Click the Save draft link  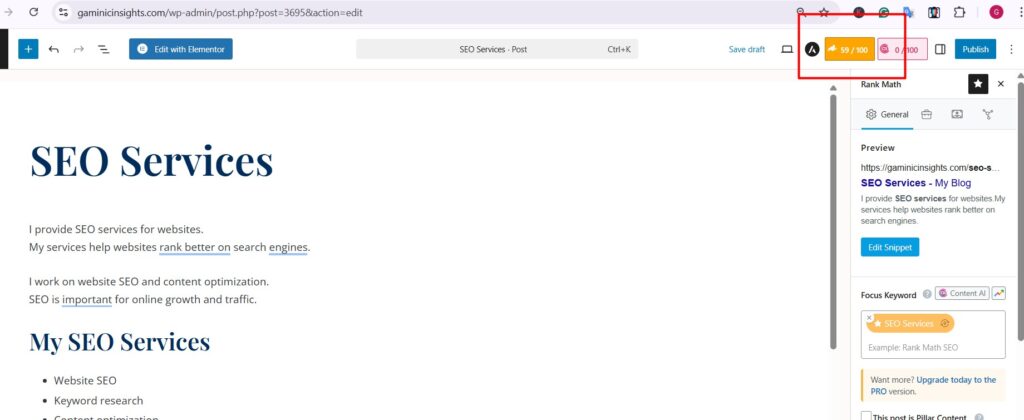[x=746, y=49]
